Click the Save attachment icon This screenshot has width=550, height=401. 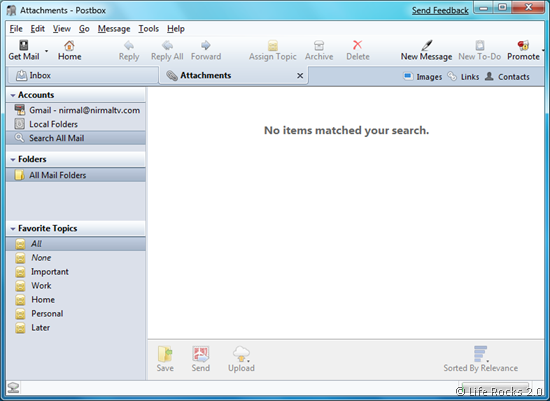pyautogui.click(x=165, y=354)
